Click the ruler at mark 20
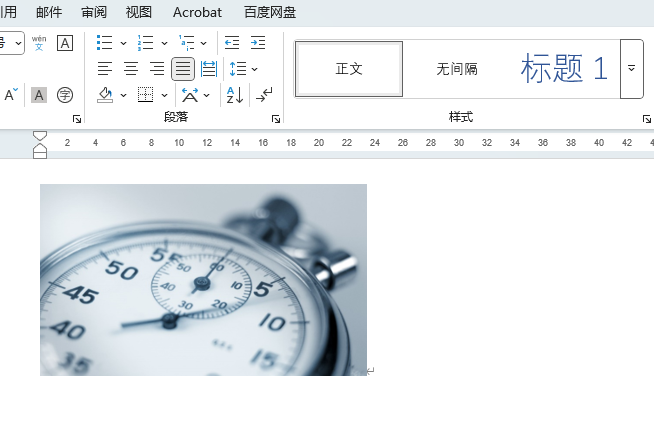The width and height of the screenshot is (654, 448). pos(319,143)
